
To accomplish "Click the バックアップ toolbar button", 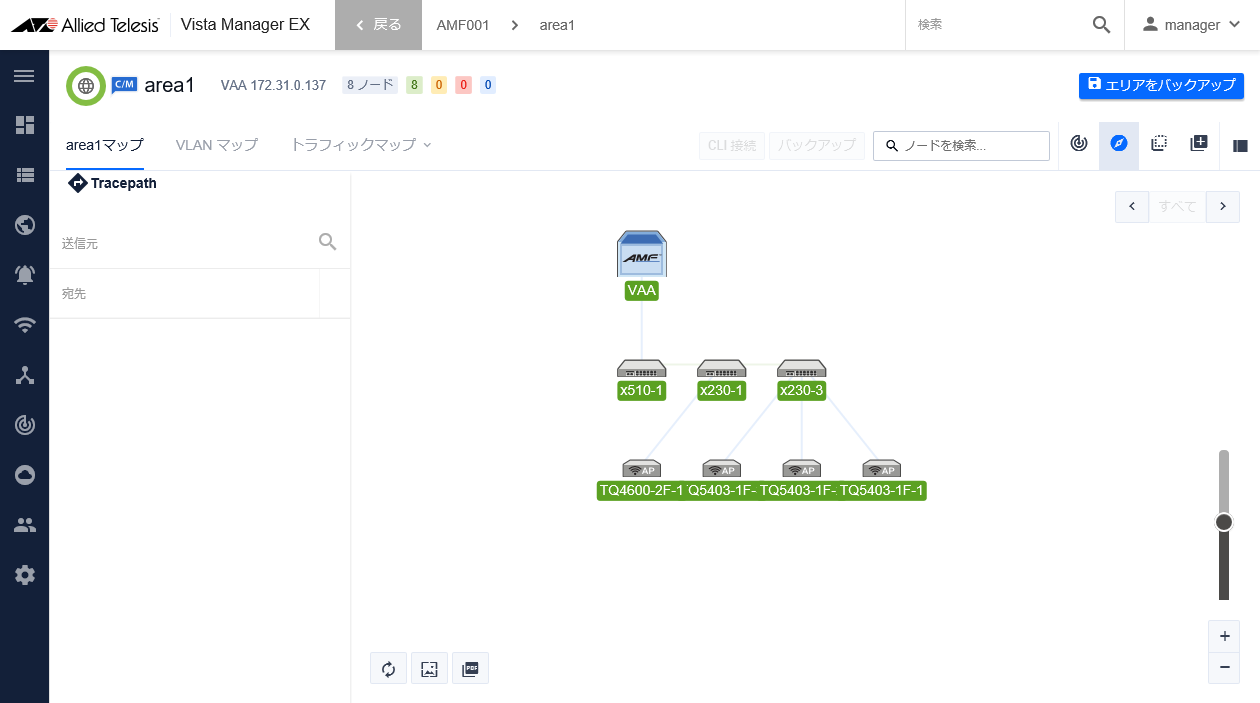I will pos(817,145).
